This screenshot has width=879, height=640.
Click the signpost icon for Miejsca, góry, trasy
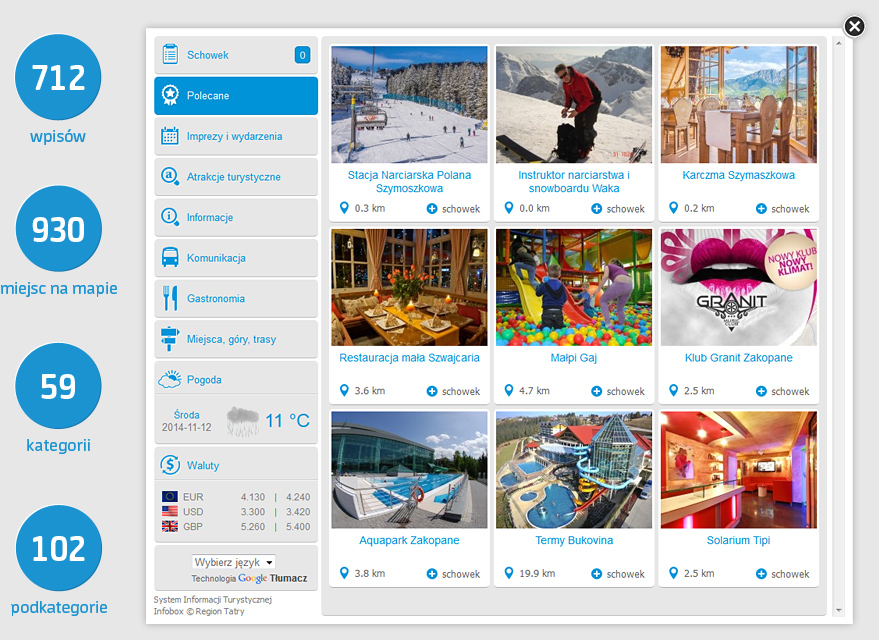[170, 339]
